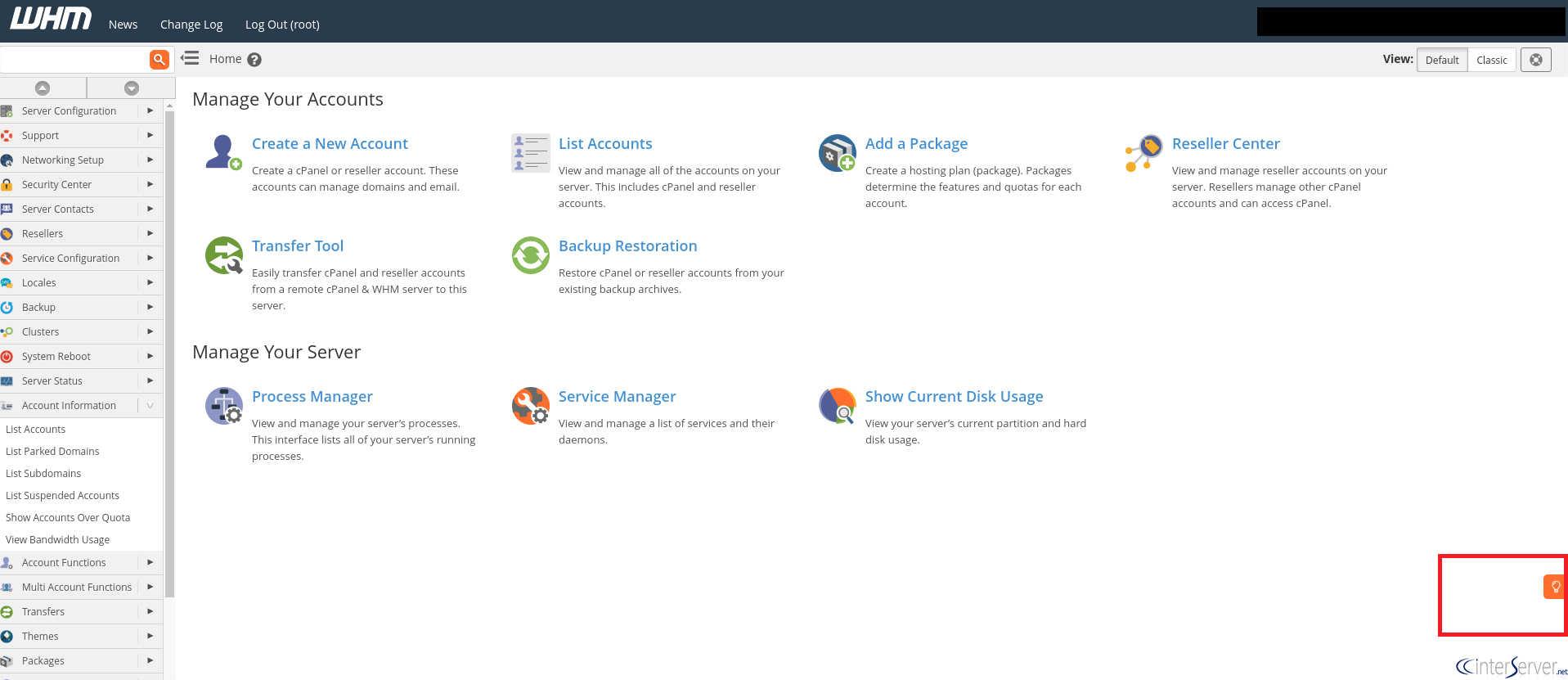The image size is (1568, 680).
Task: Open List Subdomains in sidebar
Action: point(43,473)
